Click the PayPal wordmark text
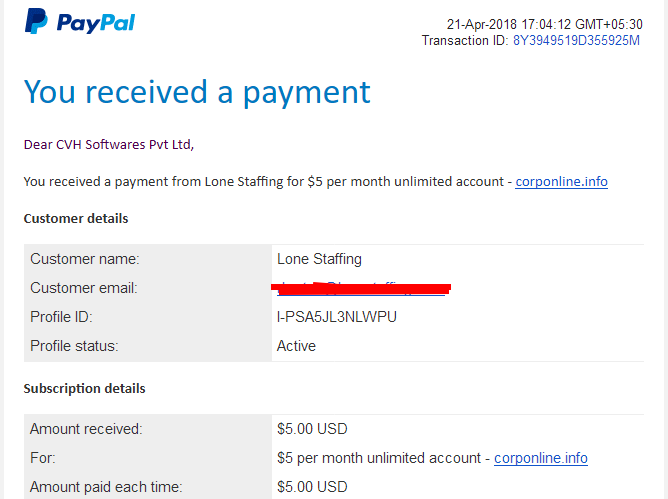 pos(96,23)
